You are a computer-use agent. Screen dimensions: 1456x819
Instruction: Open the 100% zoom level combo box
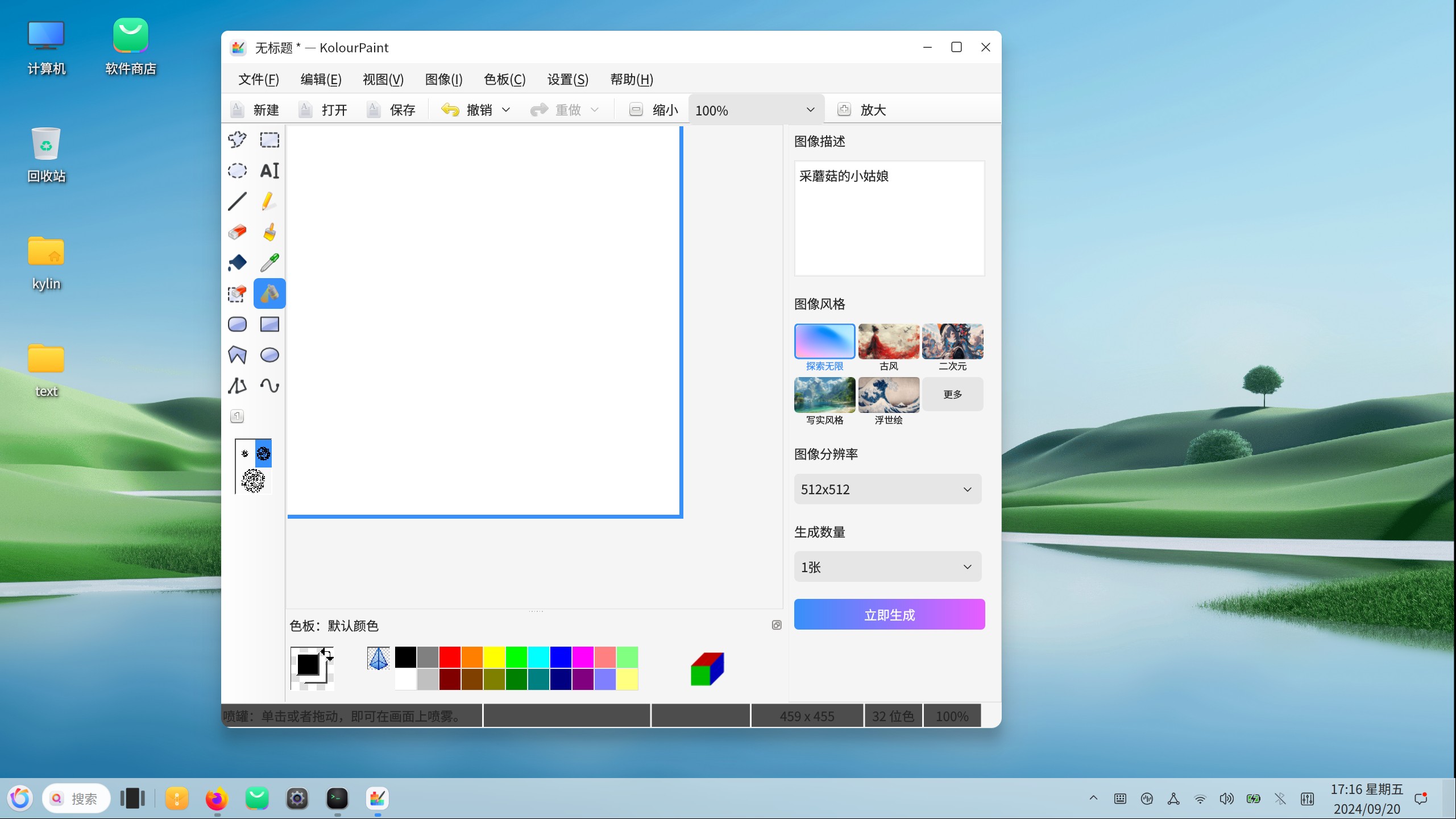click(x=756, y=110)
